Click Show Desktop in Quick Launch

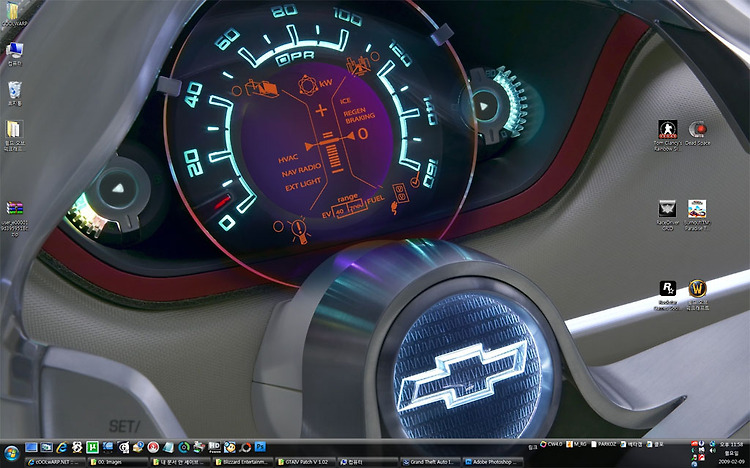pyautogui.click(x=31, y=447)
